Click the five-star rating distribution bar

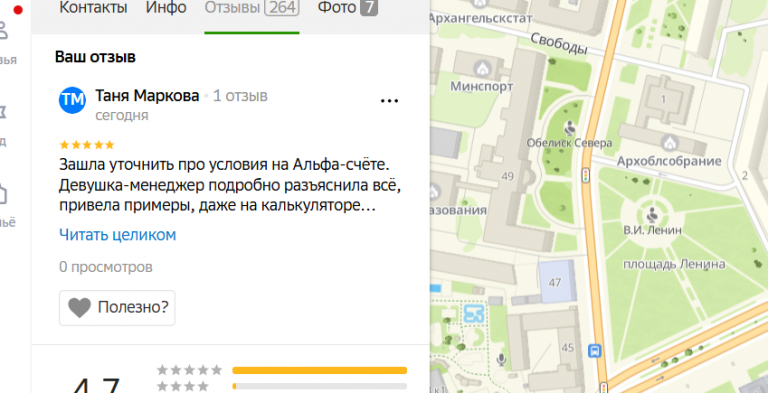point(319,370)
